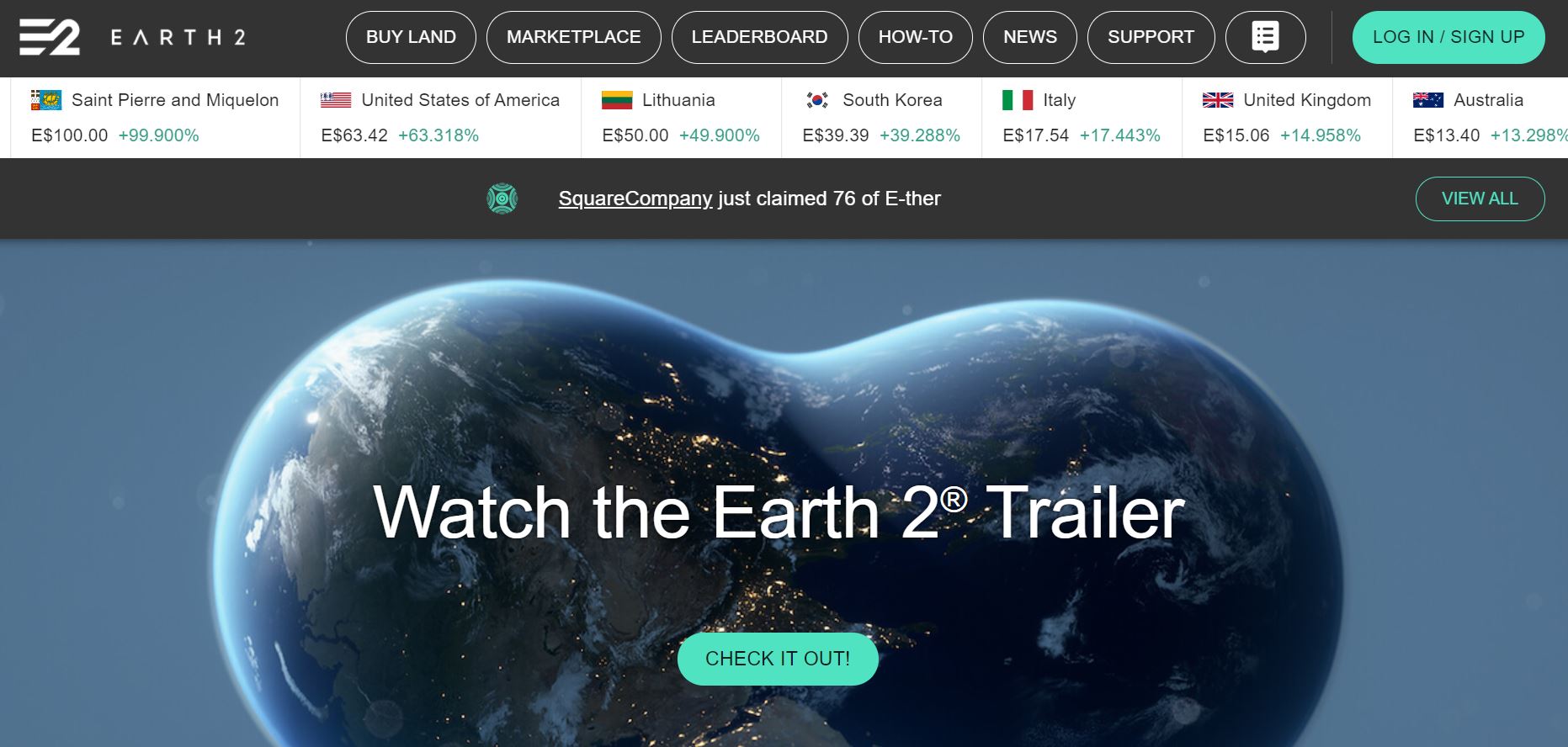This screenshot has width=1568, height=747.
Task: Click the Australia flag icon
Action: [x=1428, y=100]
